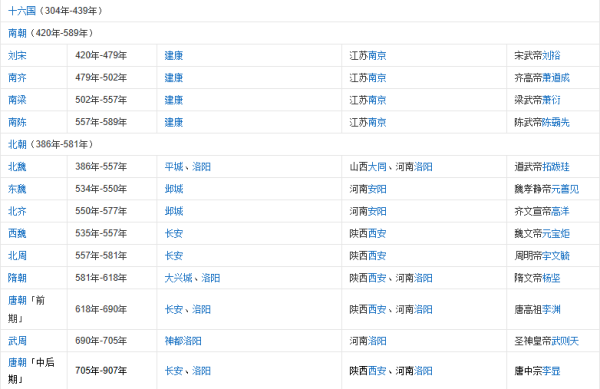Click 洛阳 capital link in the 北魏 row
The image size is (600, 389).
(201, 166)
